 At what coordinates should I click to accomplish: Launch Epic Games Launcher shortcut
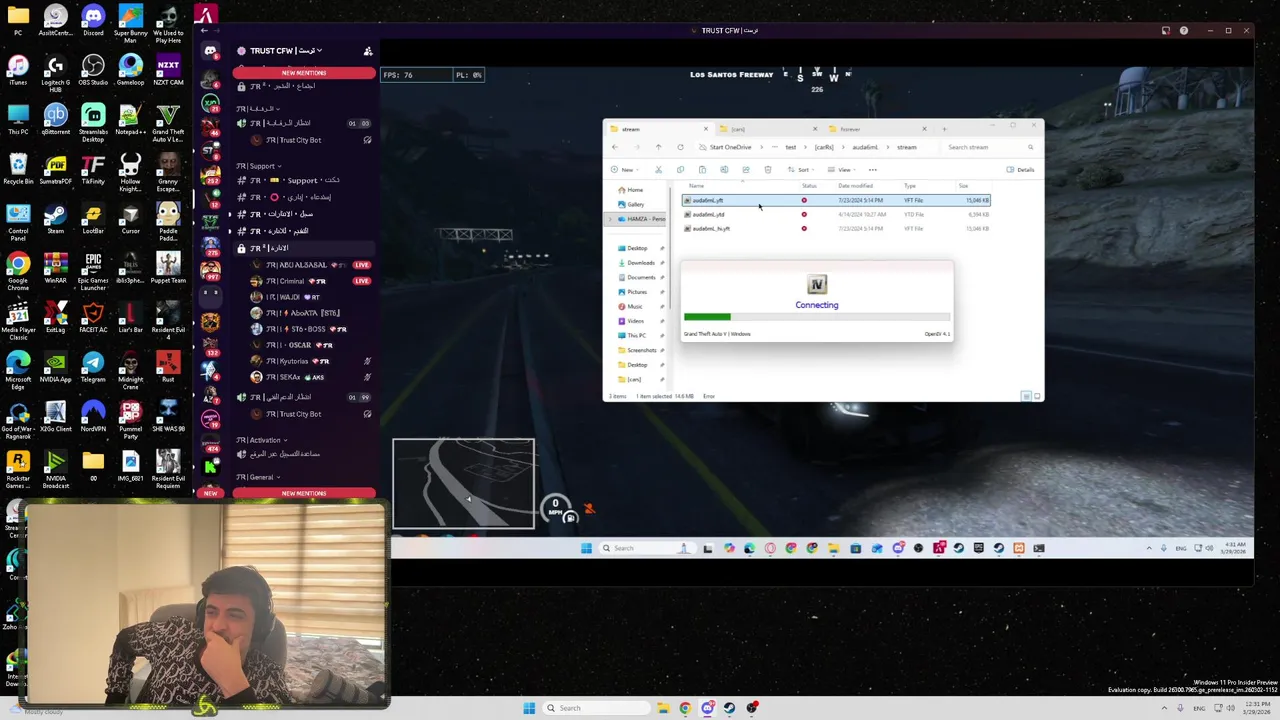[93, 268]
